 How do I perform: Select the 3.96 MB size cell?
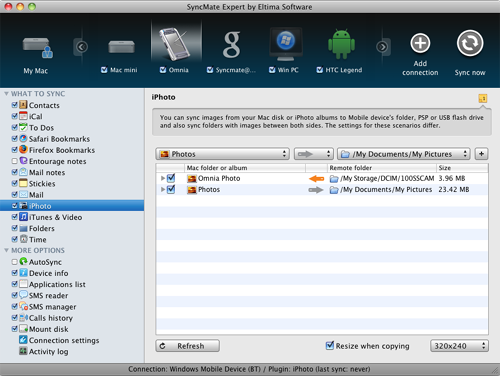[452, 178]
